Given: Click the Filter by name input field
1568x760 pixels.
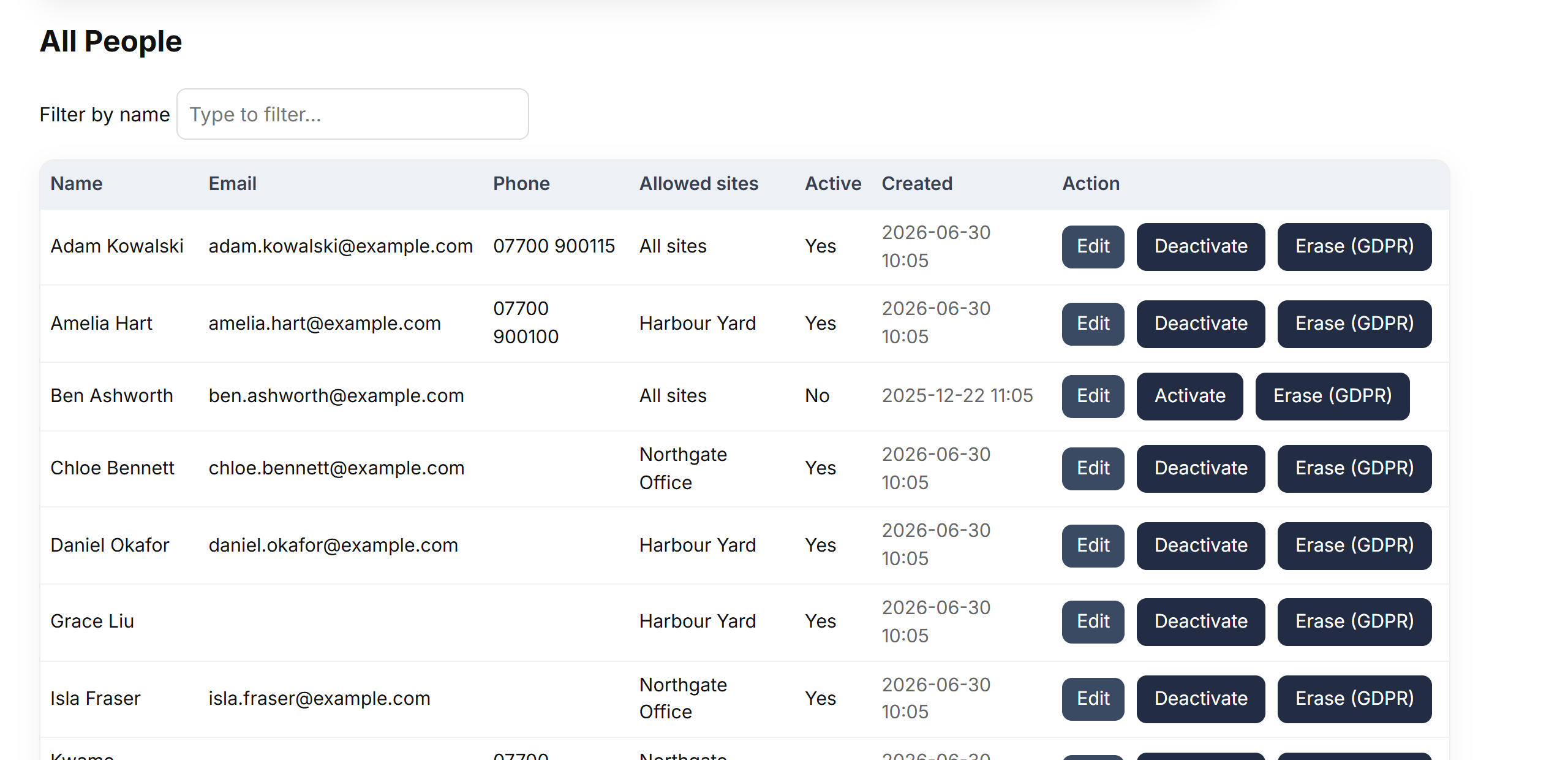Looking at the screenshot, I should tap(353, 114).
